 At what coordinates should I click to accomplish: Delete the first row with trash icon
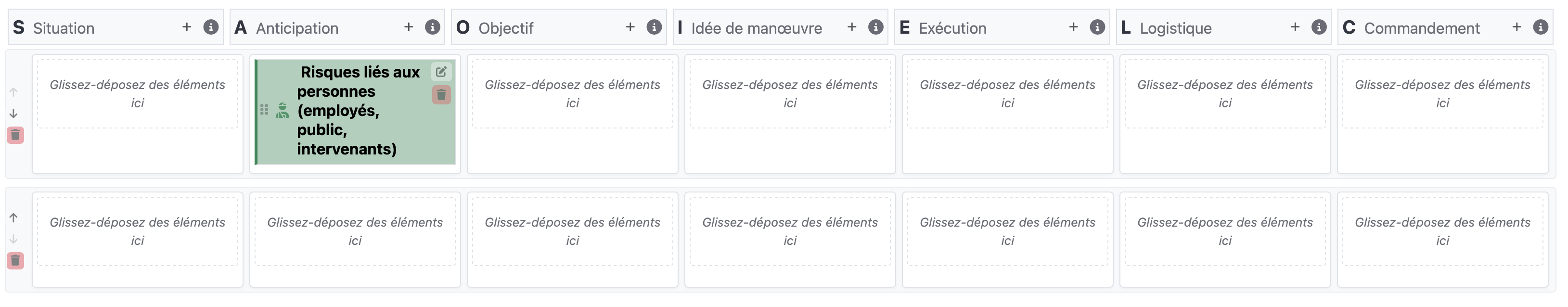click(x=15, y=135)
